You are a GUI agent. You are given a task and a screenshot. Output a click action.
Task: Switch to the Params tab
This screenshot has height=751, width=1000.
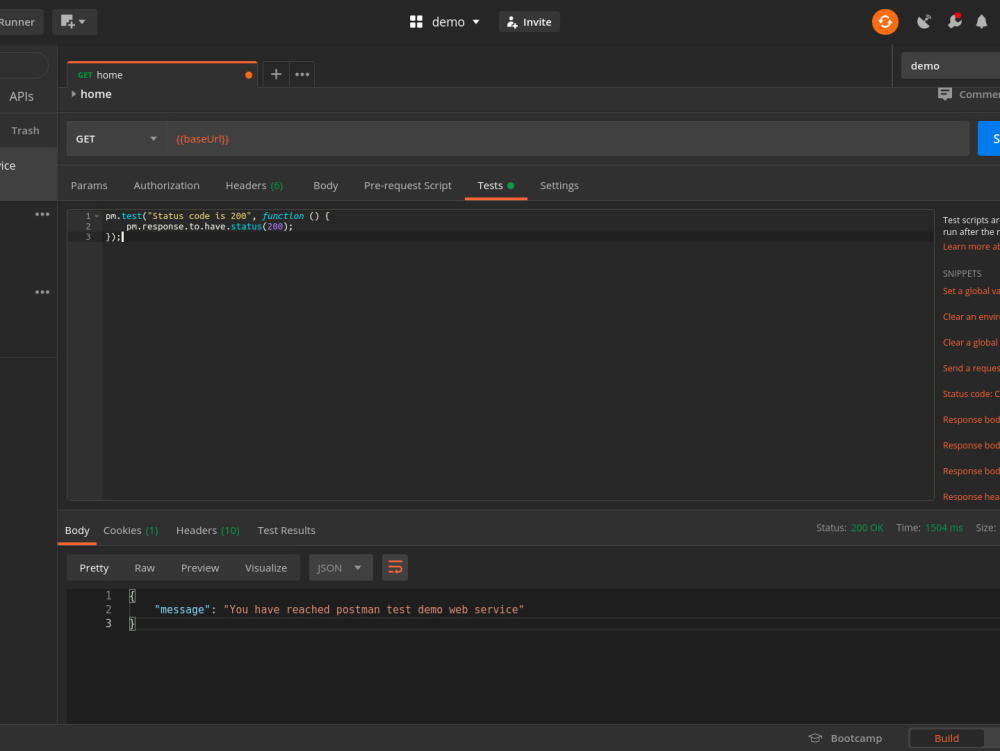(89, 186)
